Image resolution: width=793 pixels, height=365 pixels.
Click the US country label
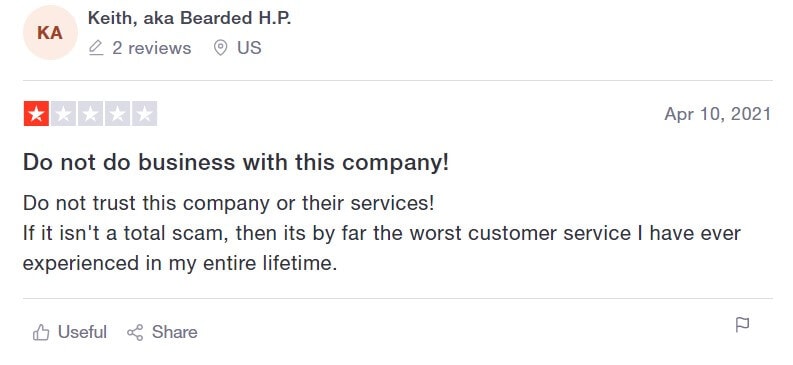pyautogui.click(x=249, y=48)
